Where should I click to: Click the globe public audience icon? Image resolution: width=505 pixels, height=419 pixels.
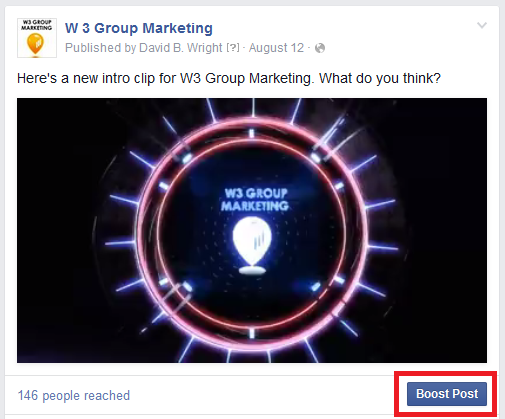(320, 48)
